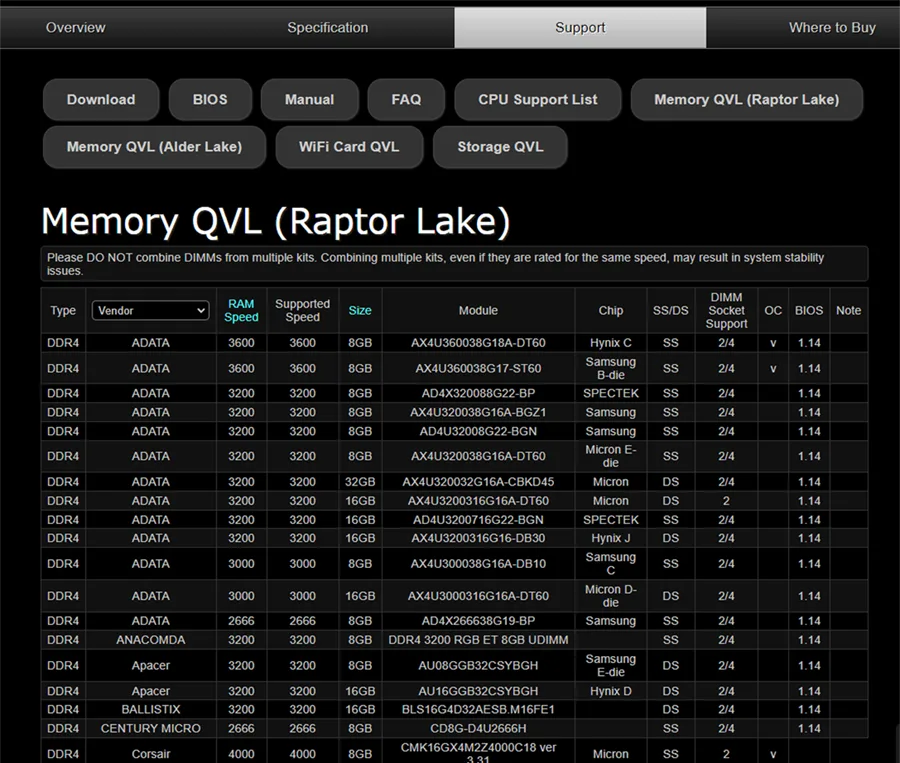The height and width of the screenshot is (763, 900).
Task: Click the ANACOMDA vendor cell
Action: click(150, 640)
